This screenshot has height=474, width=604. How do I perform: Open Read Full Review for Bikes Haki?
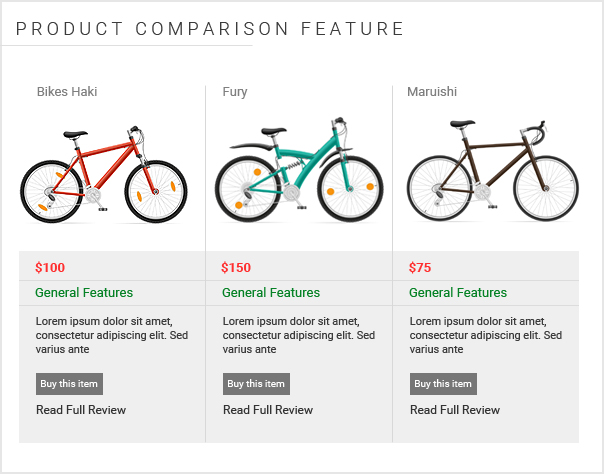click(x=81, y=410)
